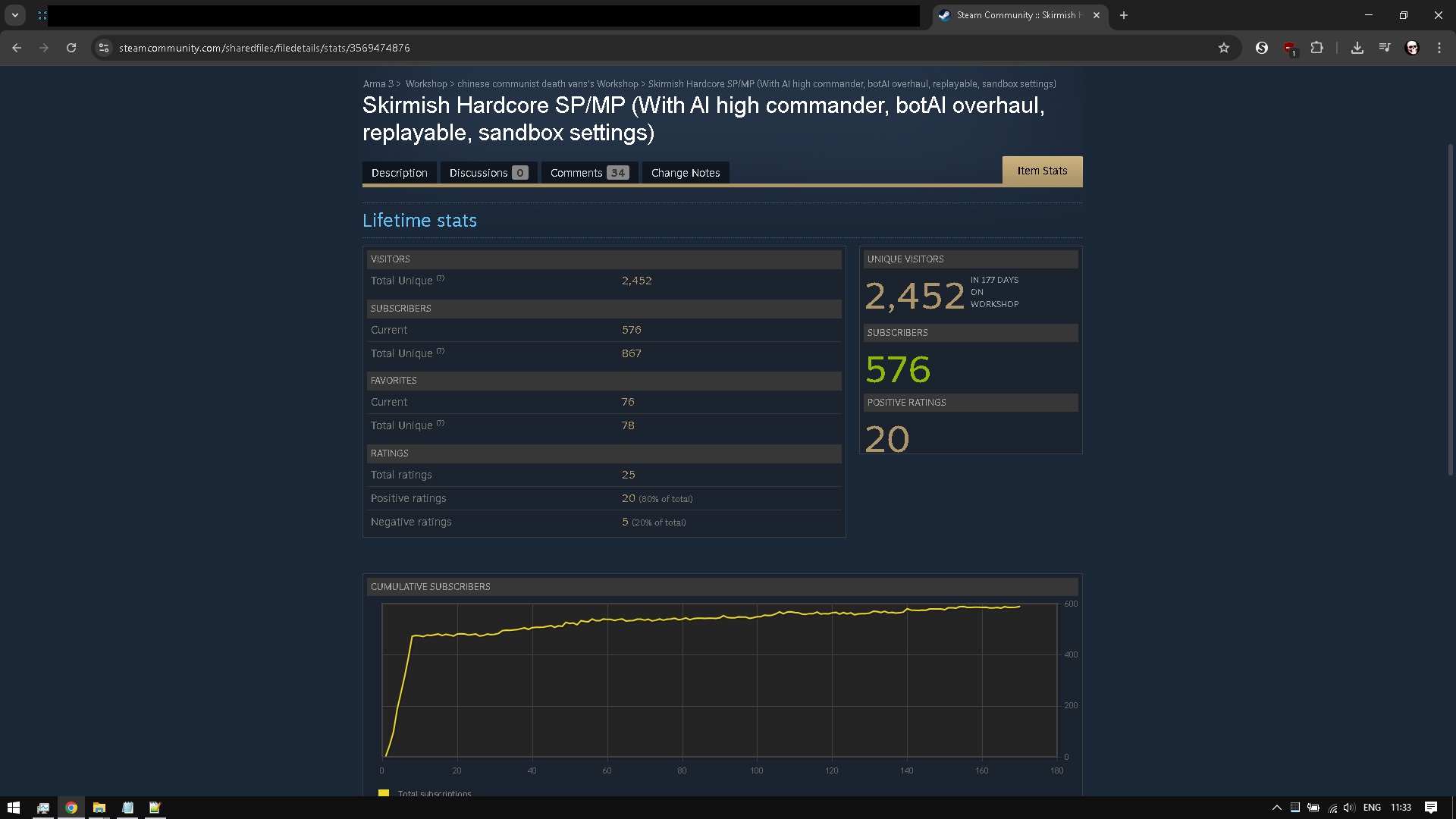Image resolution: width=1456 pixels, height=819 pixels.
Task: Open the File Explorer taskbar icon
Action: (99, 808)
